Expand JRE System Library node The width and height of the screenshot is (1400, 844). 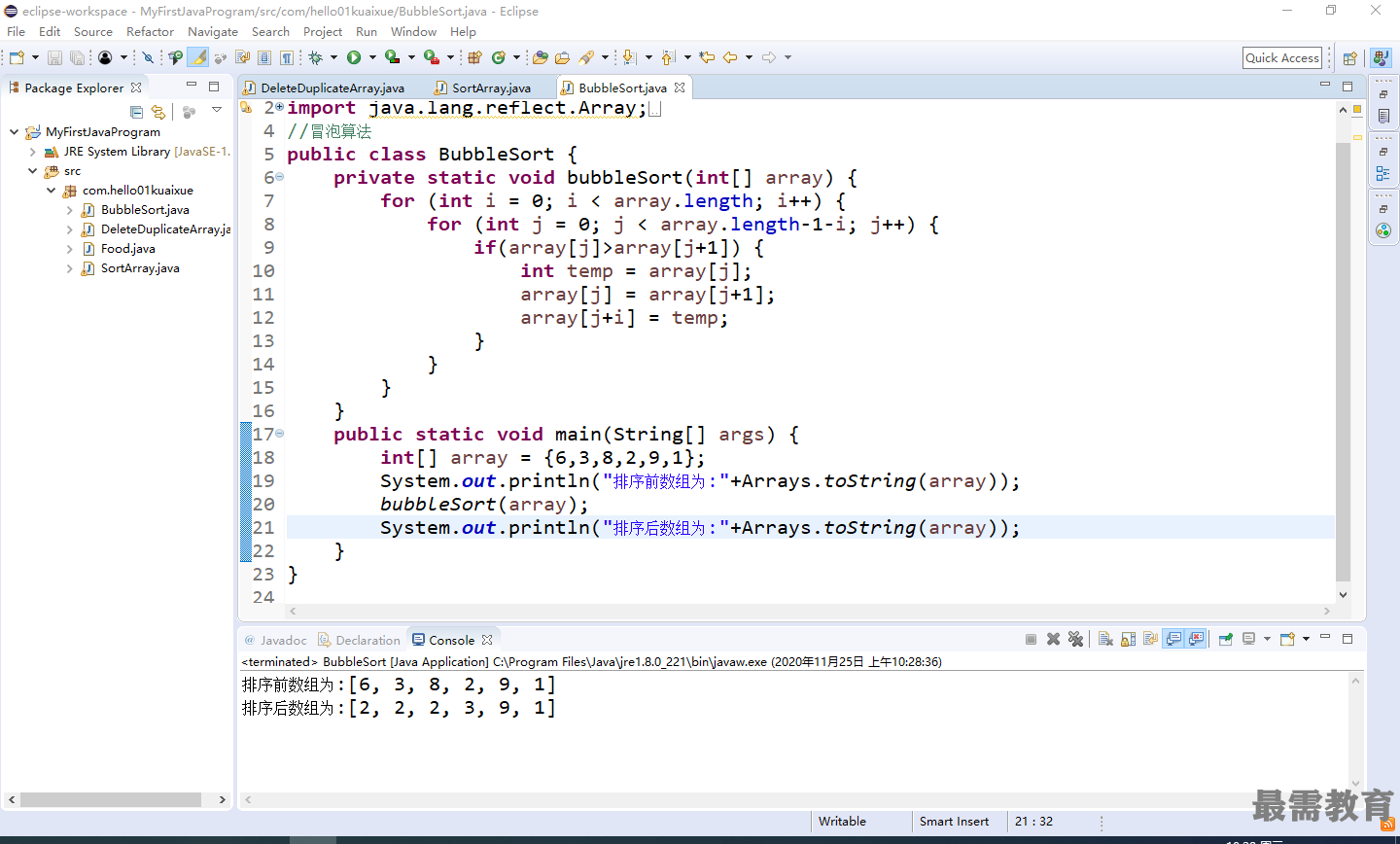[x=32, y=152]
